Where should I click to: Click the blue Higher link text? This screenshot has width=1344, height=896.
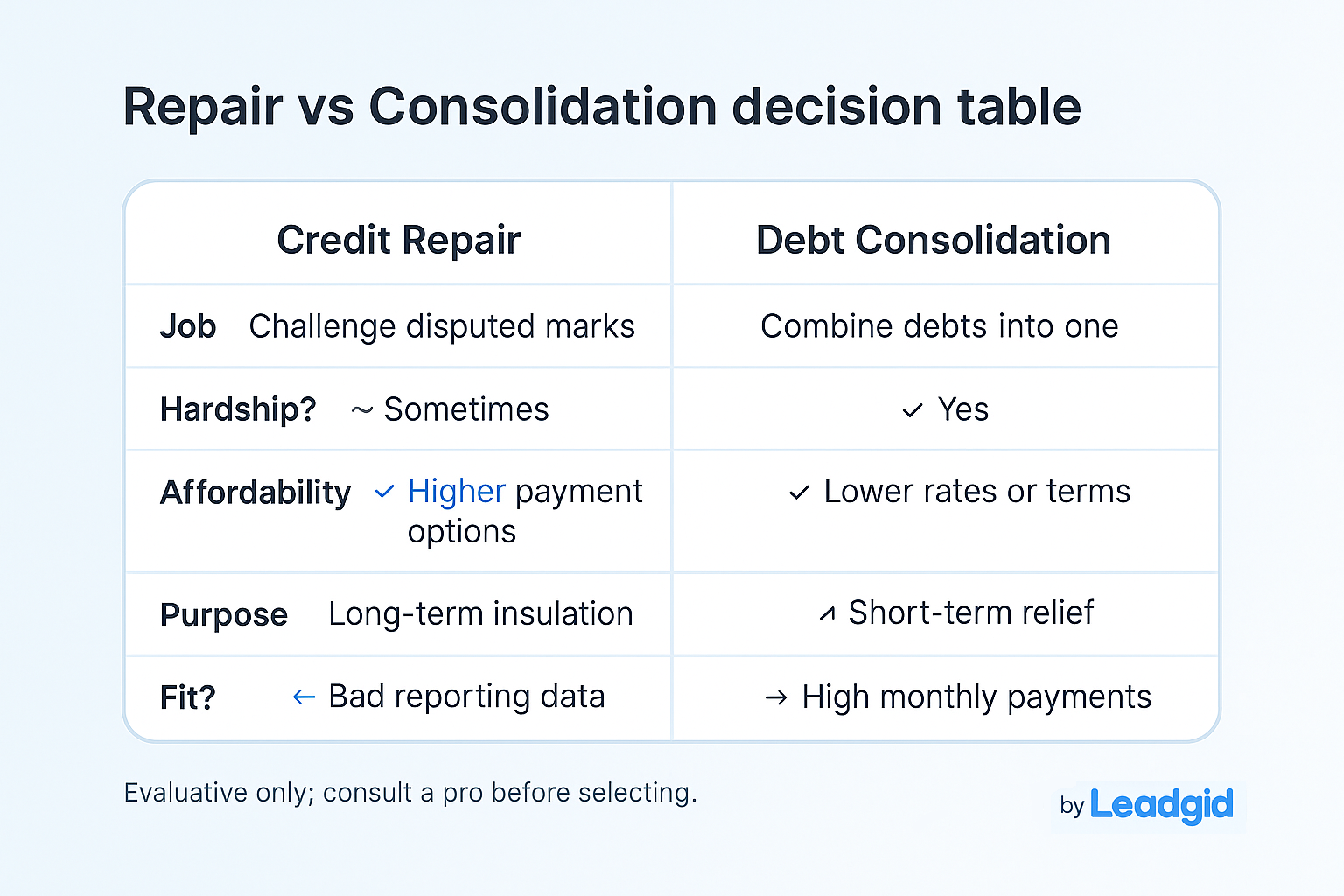click(456, 492)
